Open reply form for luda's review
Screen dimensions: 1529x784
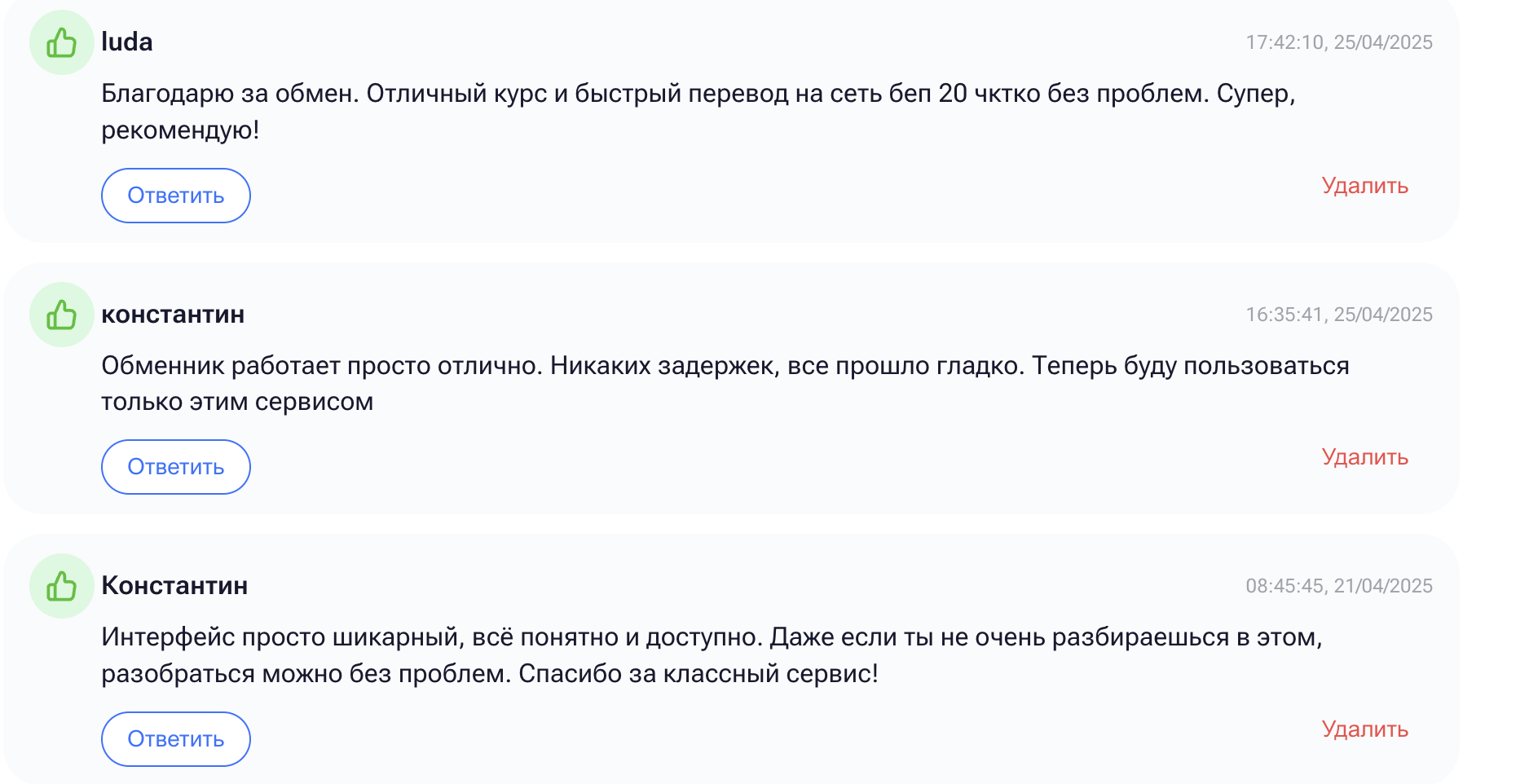(x=175, y=195)
